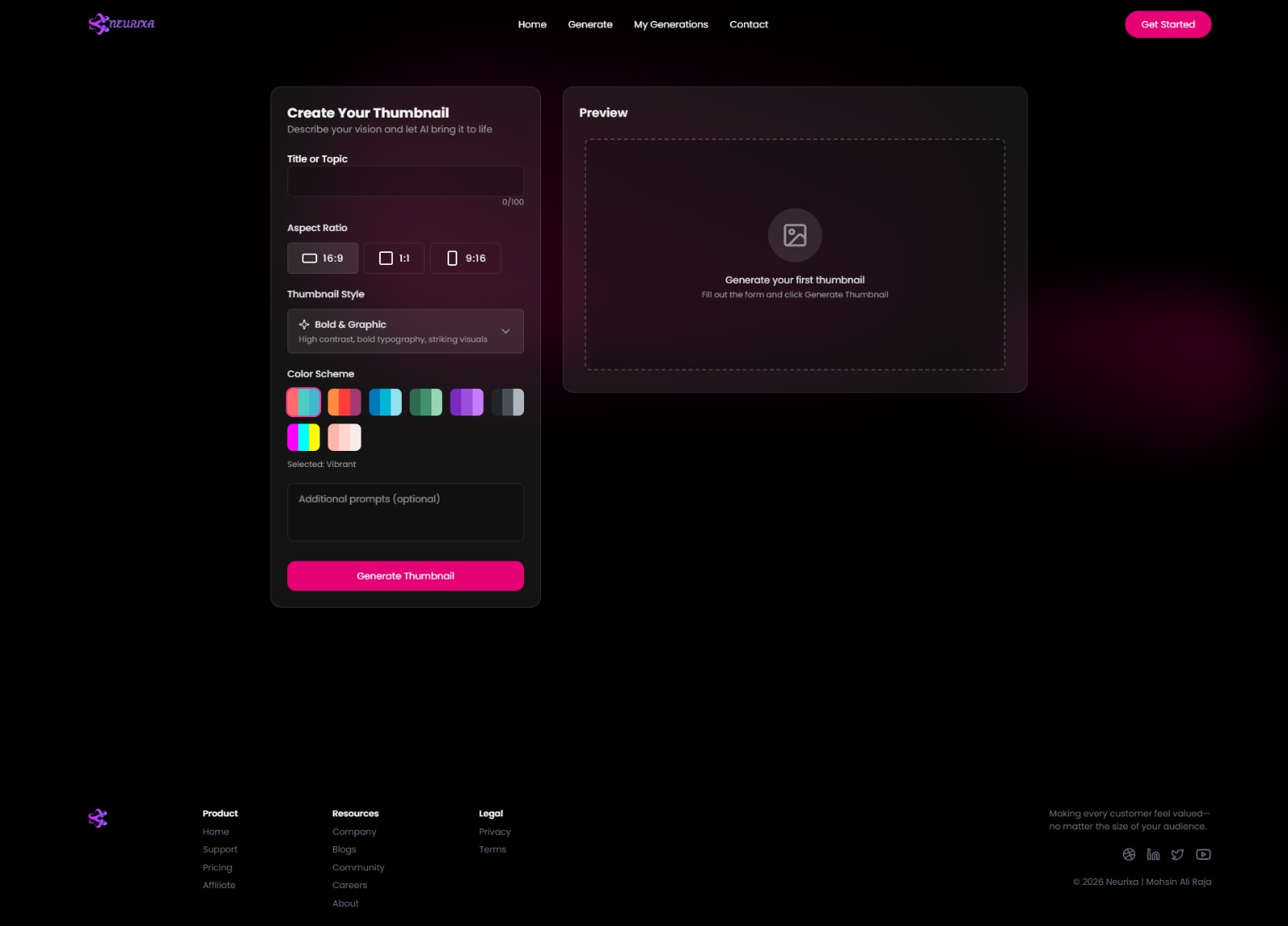The image size is (1288, 926).
Task: Select the 16:9 aspect ratio
Action: 322,258
